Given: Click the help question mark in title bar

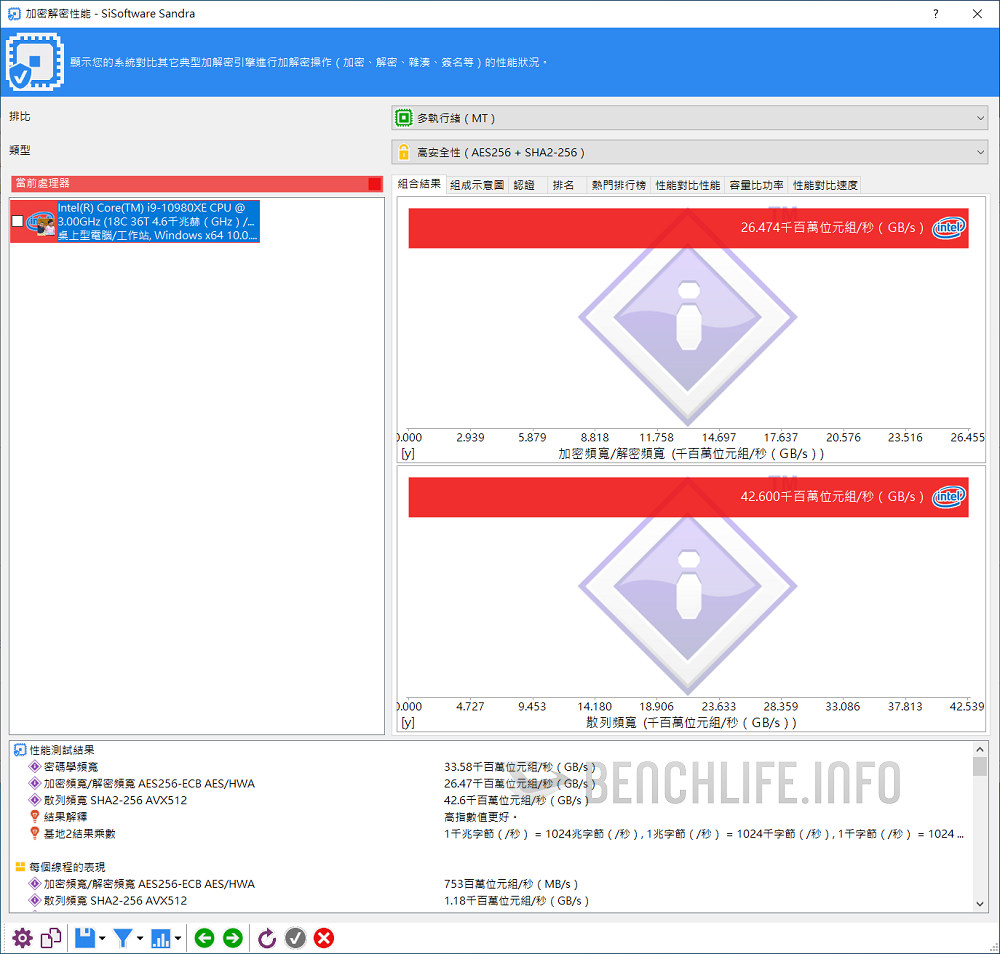Looking at the screenshot, I should pyautogui.click(x=936, y=14).
